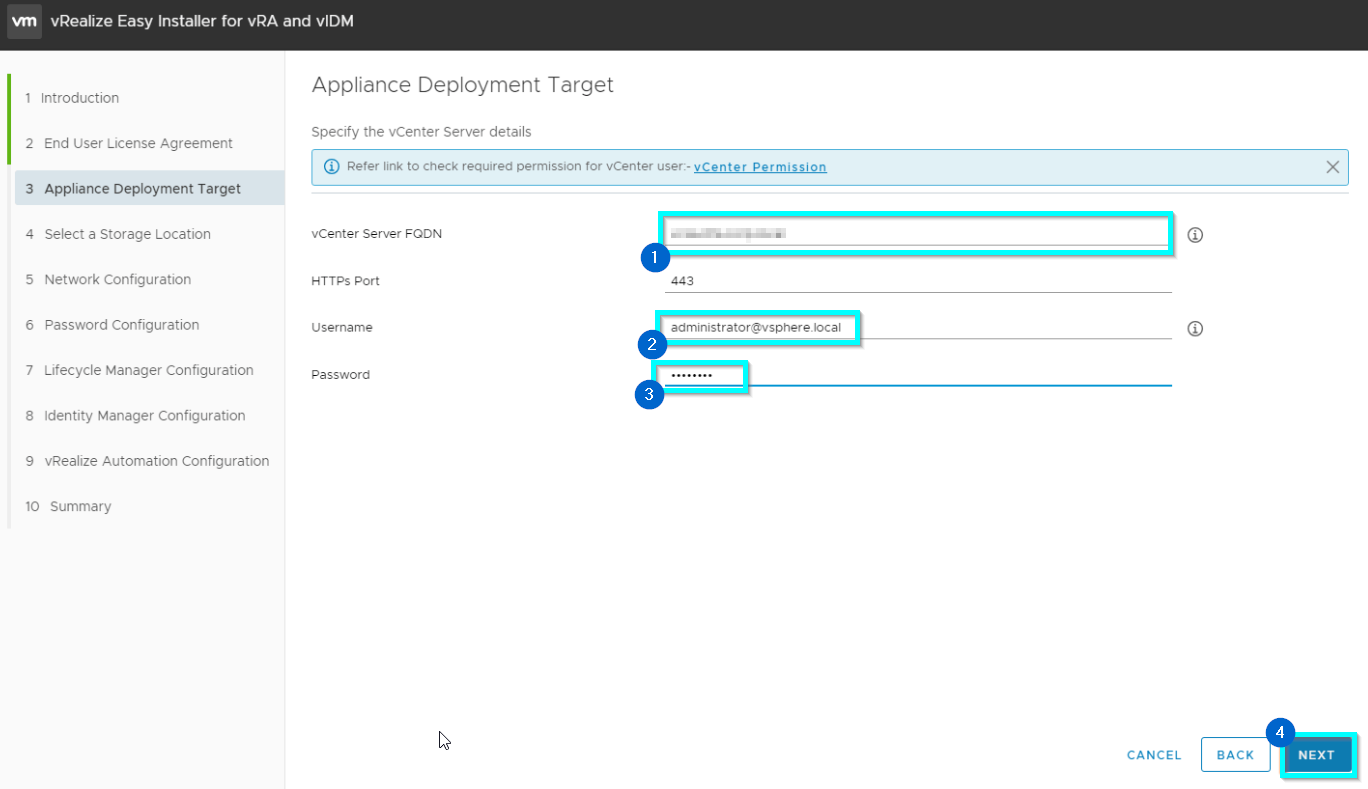Click the Appliance Deployment Target heading
This screenshot has height=789, width=1368.
462,85
